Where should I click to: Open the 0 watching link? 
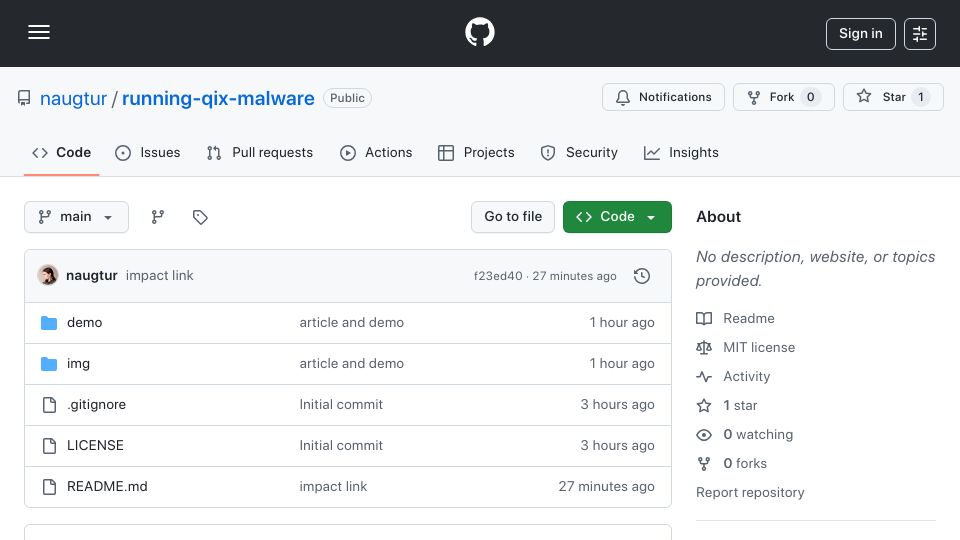[x=744, y=435]
